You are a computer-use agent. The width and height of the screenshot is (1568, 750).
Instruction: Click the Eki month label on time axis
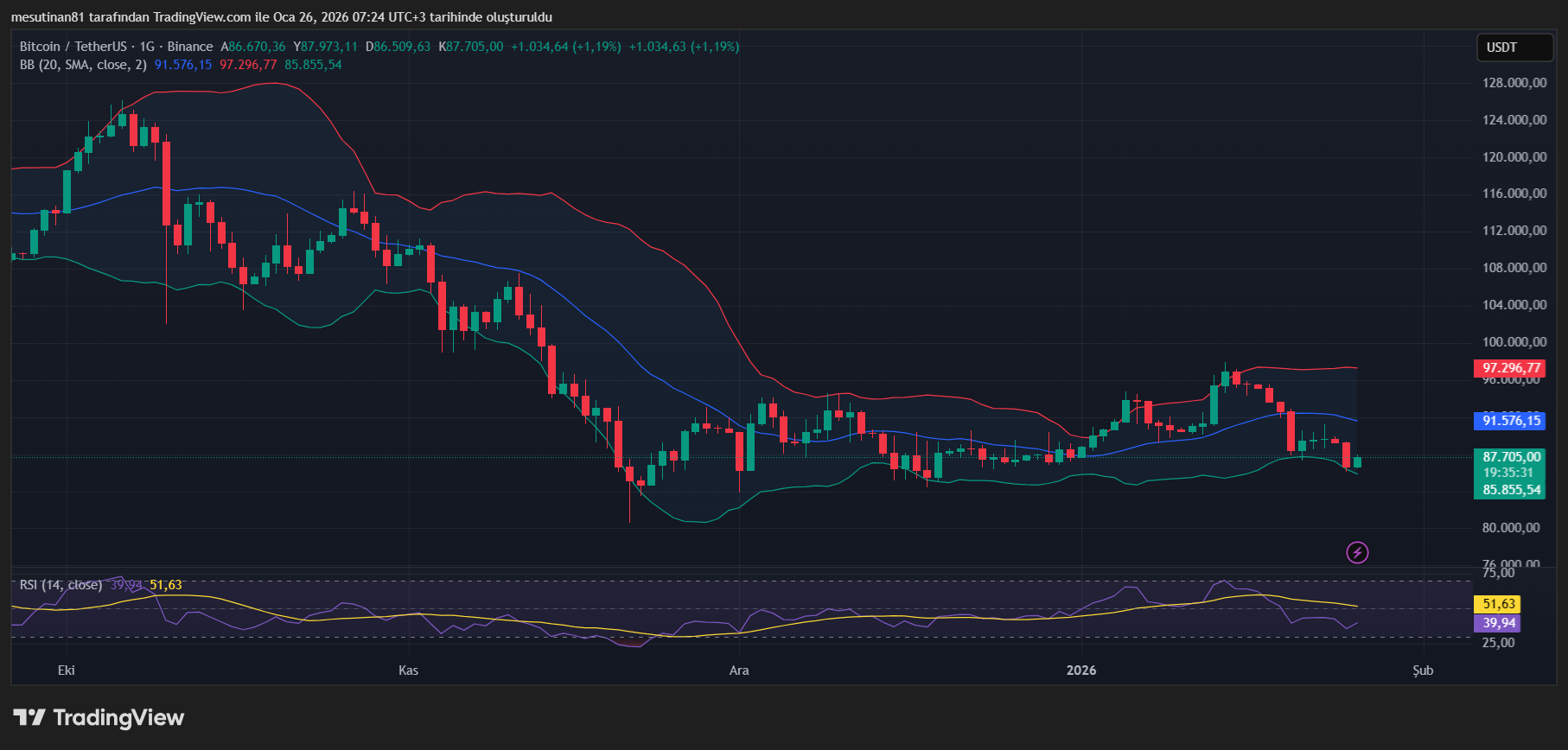[x=66, y=671]
